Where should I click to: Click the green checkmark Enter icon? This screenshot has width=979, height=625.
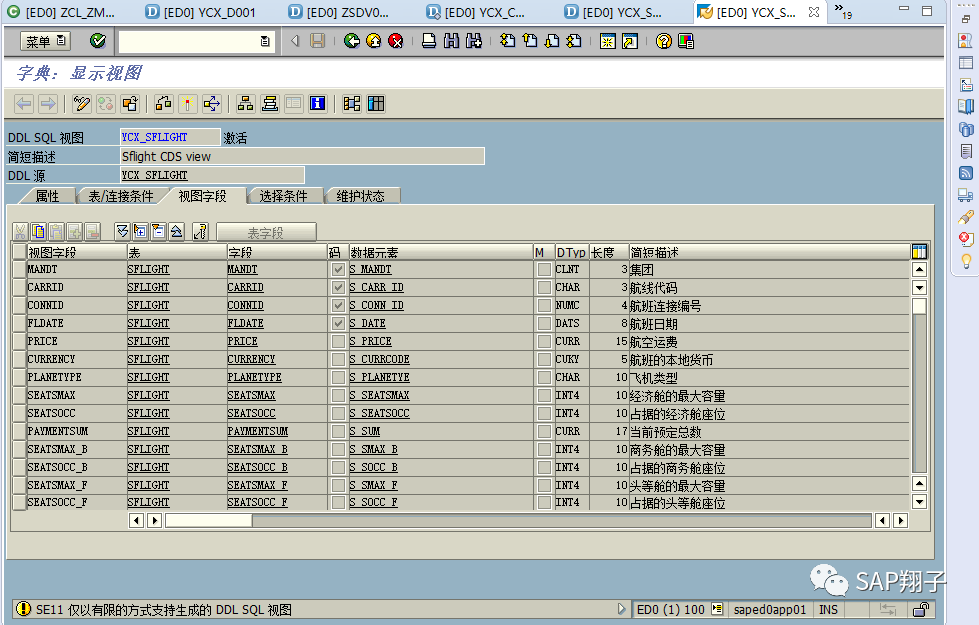coord(97,41)
